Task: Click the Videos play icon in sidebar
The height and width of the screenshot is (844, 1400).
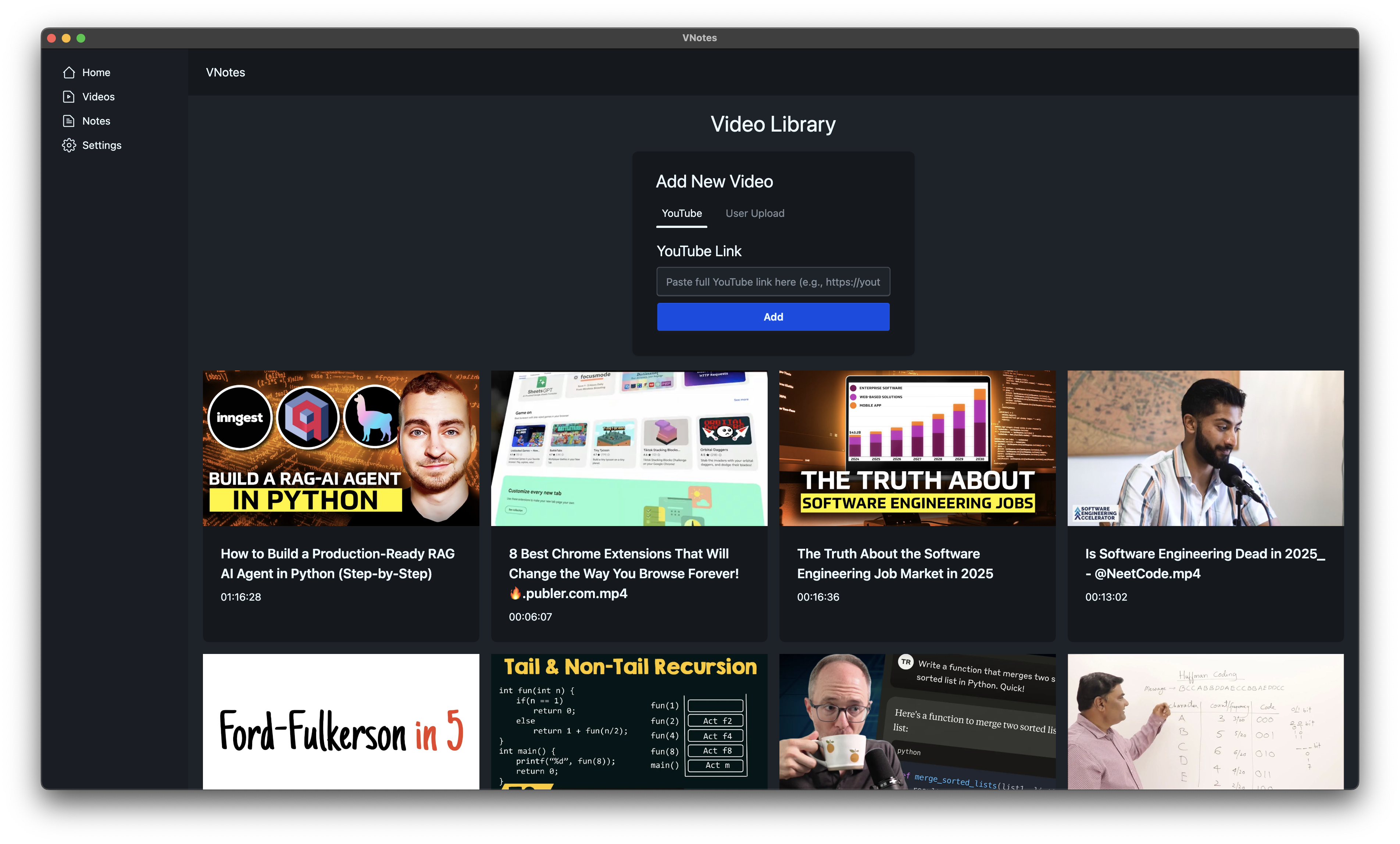Action: 69,97
